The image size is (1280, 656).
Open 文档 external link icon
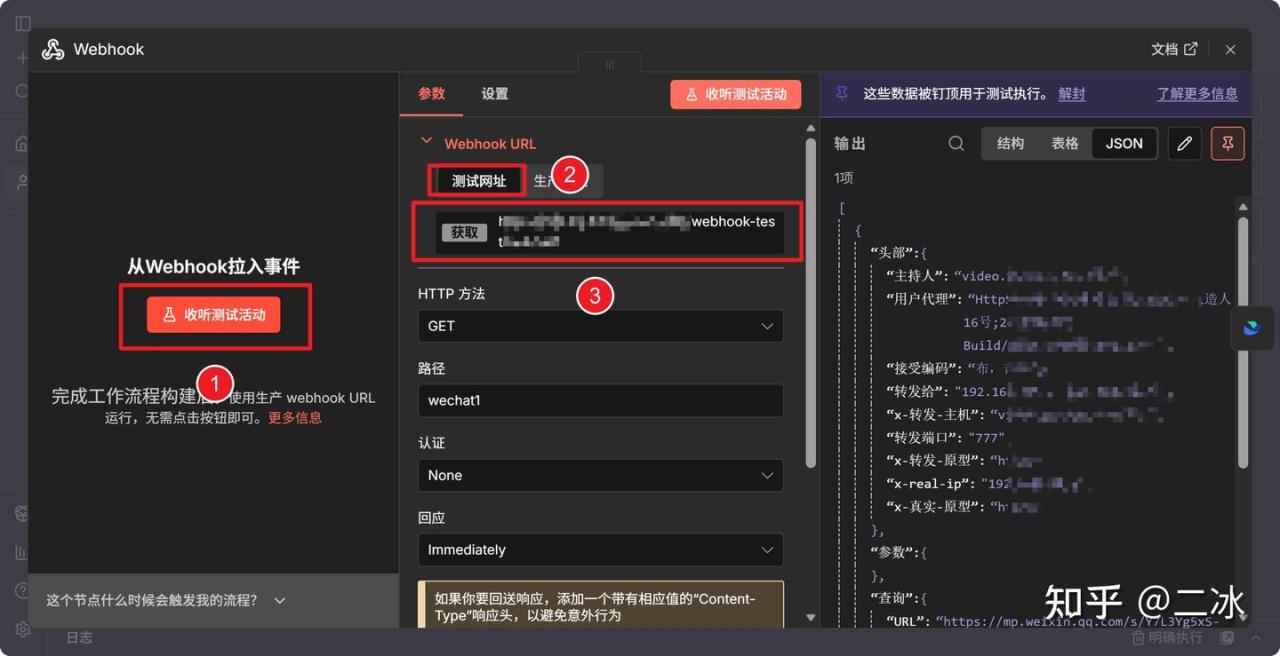coord(1190,49)
